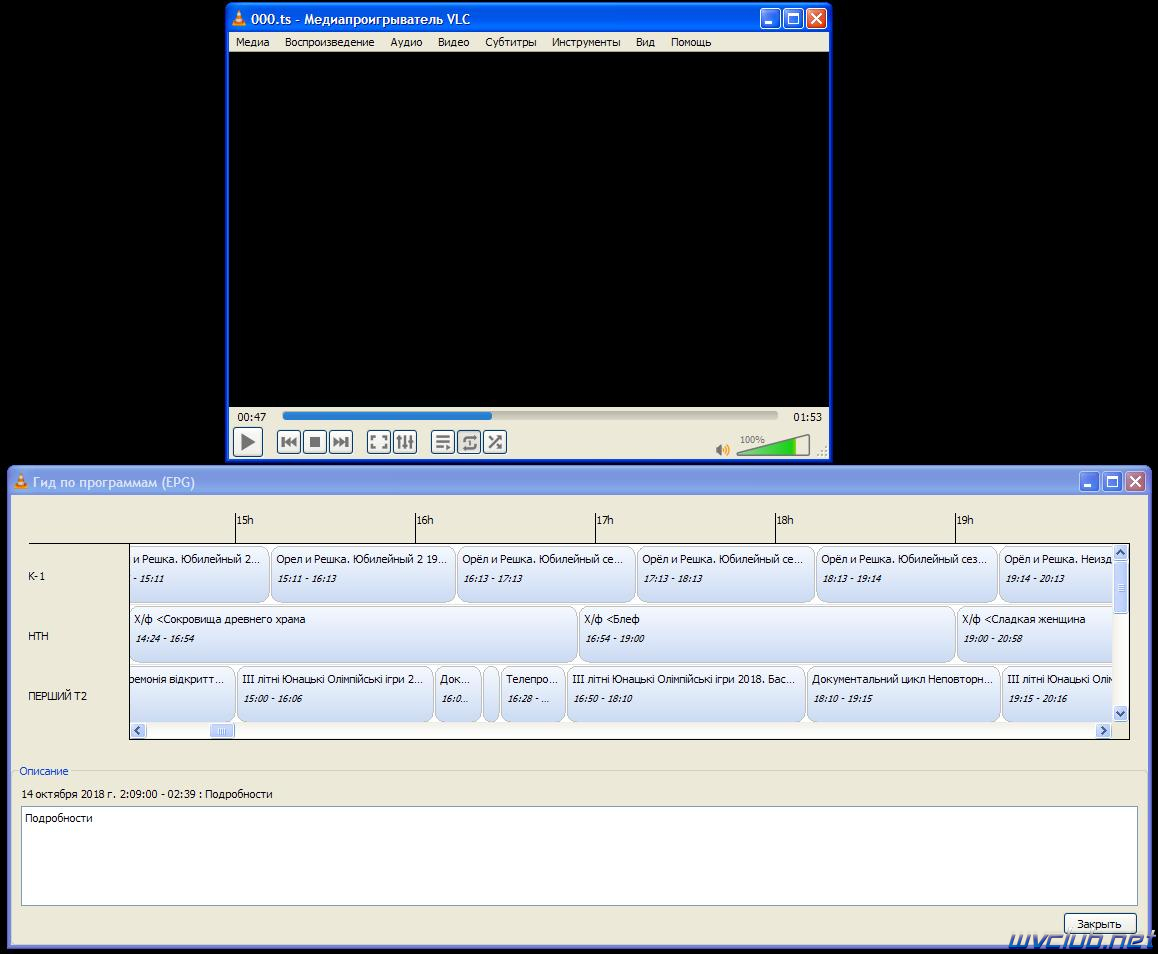
Task: Toggle shuffle random playback
Action: [x=495, y=442]
